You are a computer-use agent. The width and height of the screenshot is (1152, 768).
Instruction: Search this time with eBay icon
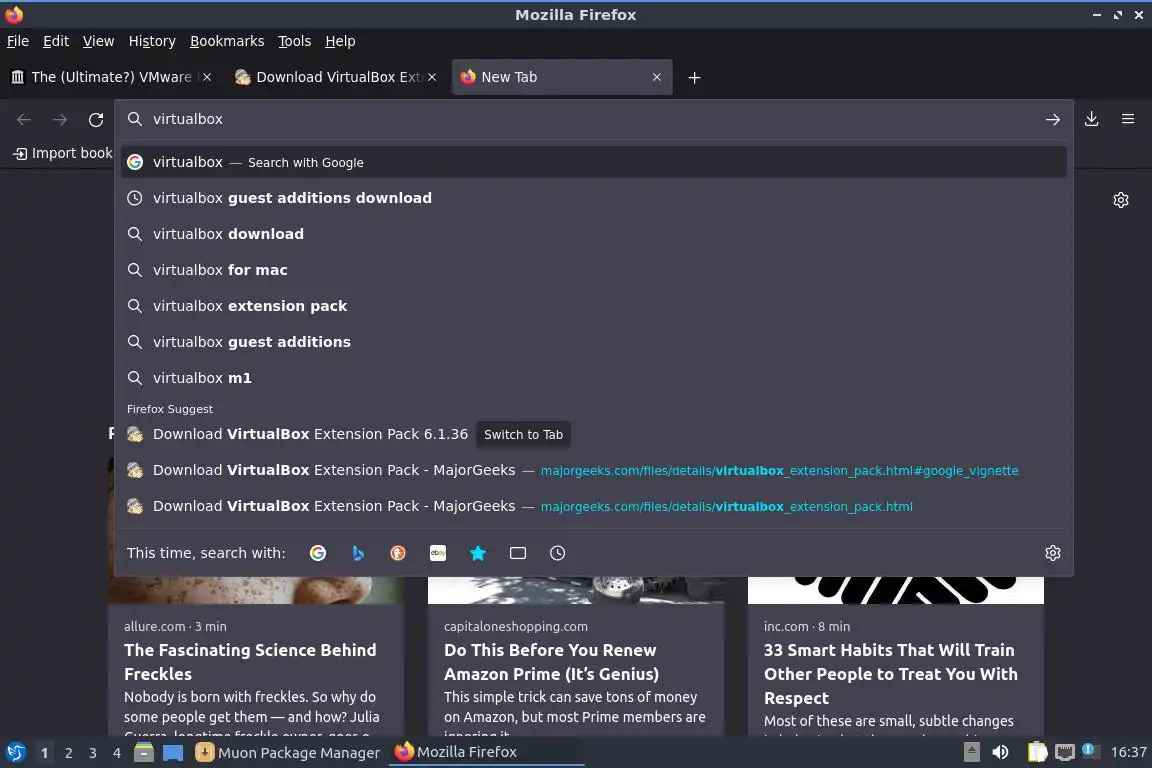438,553
